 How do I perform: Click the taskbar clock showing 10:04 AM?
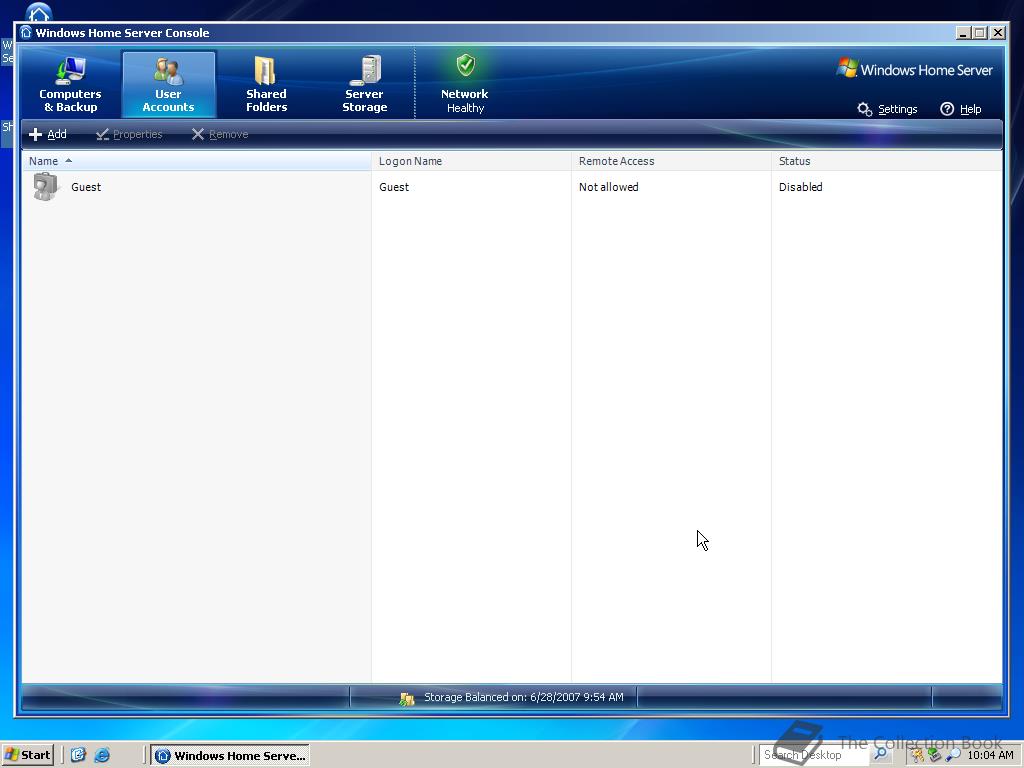[x=990, y=756]
